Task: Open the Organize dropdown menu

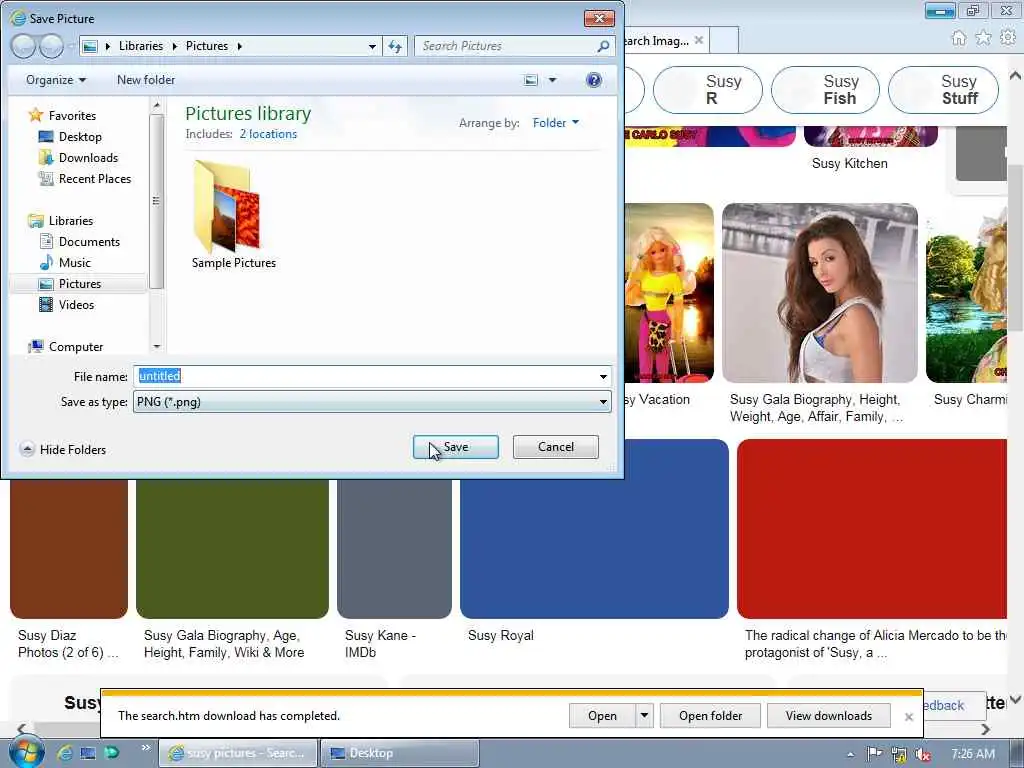Action: [x=56, y=80]
